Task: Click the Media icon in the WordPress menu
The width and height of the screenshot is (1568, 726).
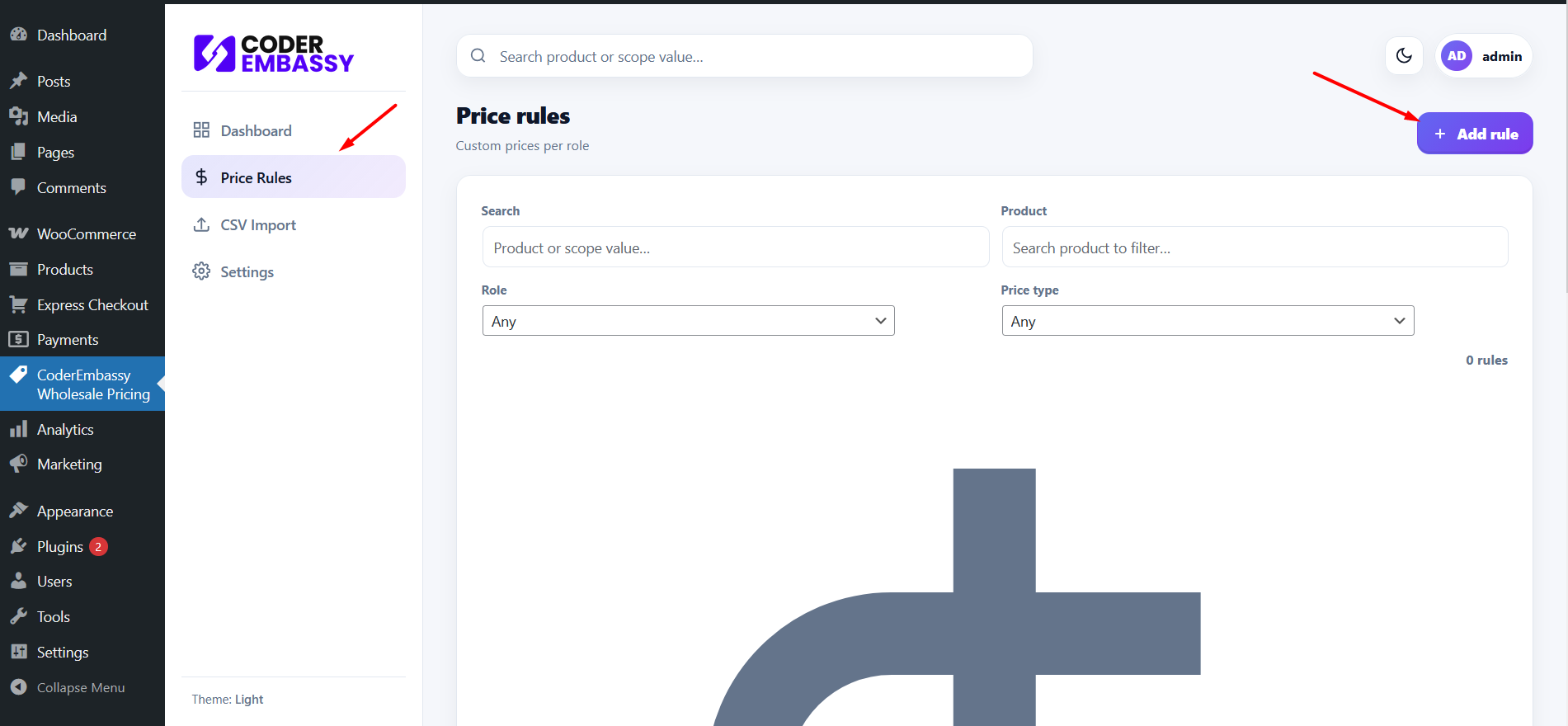Action: pyautogui.click(x=18, y=116)
